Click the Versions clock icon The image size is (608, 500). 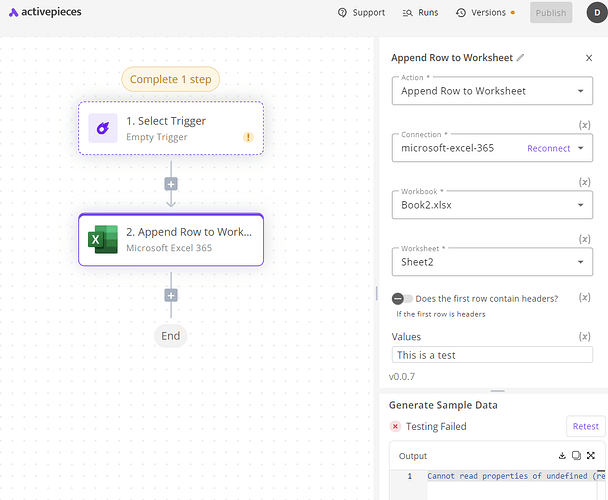tap(461, 13)
